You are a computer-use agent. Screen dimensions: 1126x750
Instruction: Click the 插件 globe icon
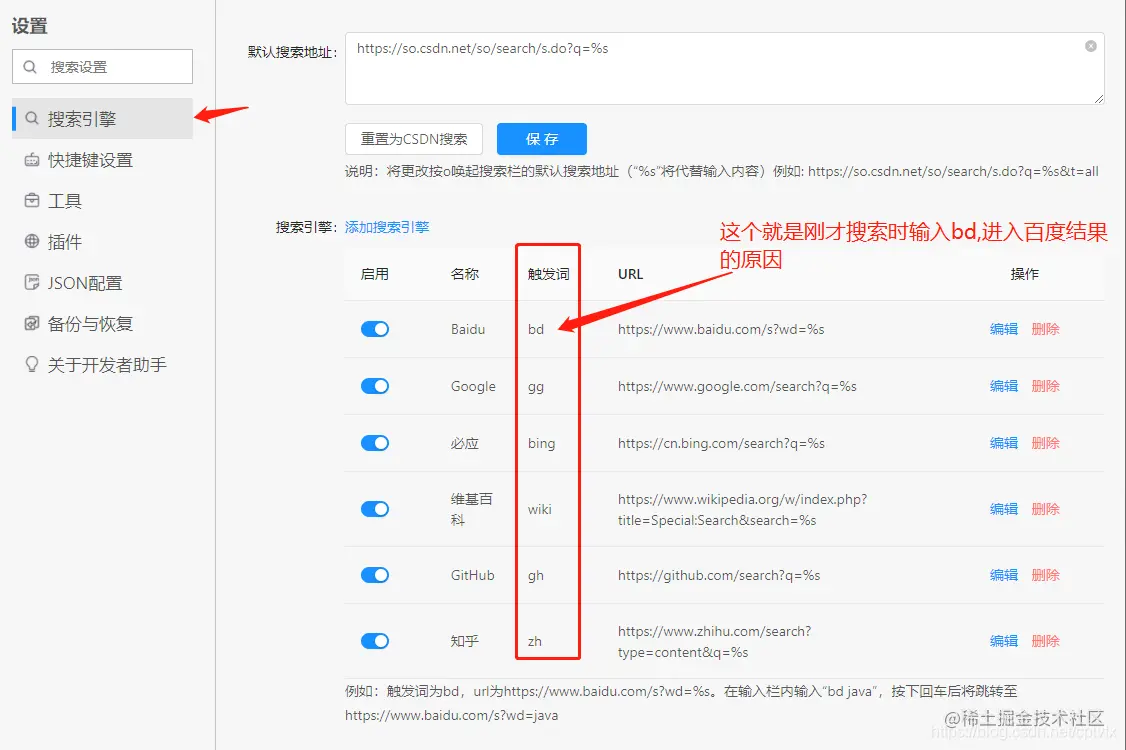32,241
